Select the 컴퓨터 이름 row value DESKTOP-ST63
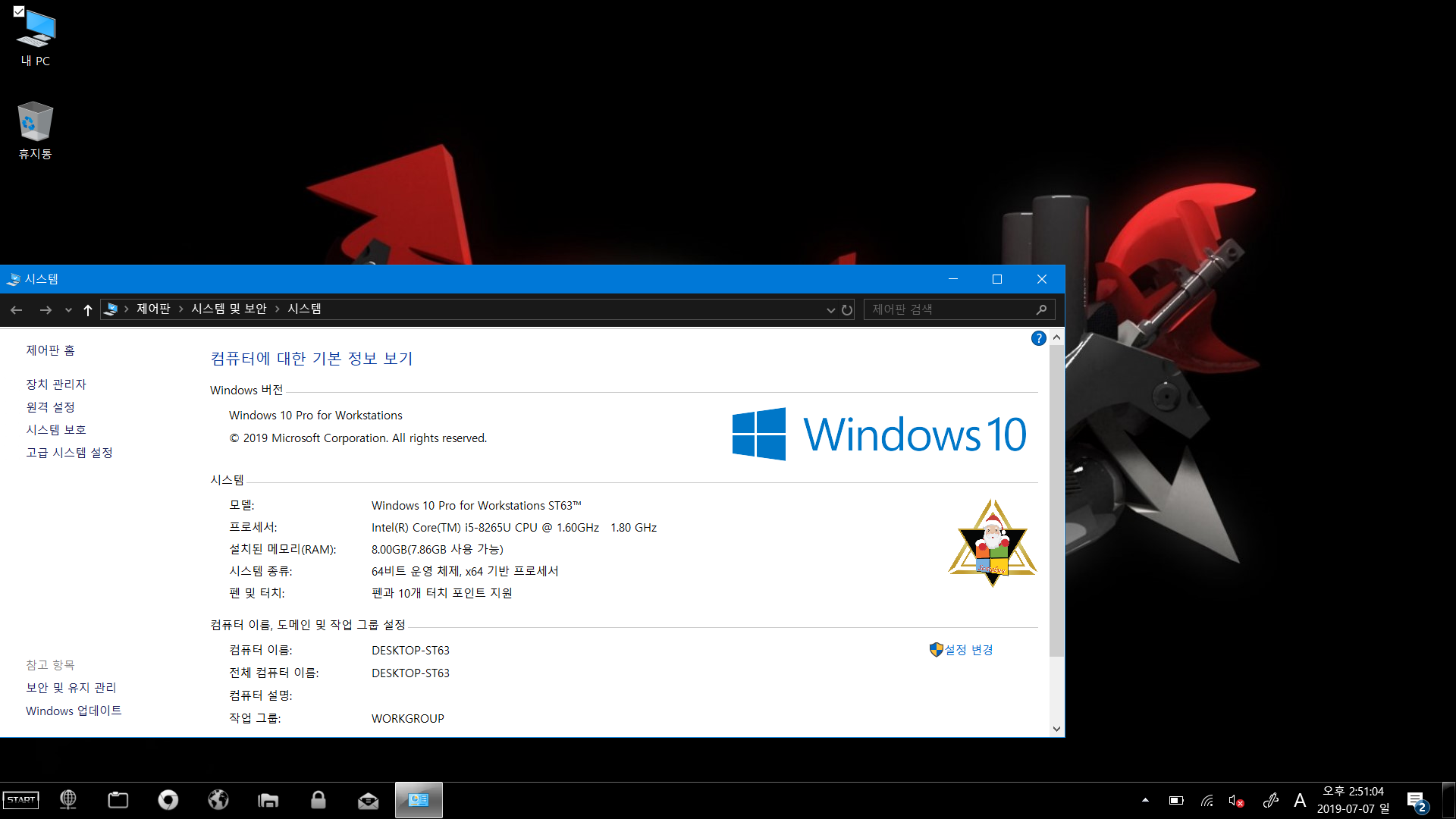Screen dimensions: 1456x819 point(410,650)
